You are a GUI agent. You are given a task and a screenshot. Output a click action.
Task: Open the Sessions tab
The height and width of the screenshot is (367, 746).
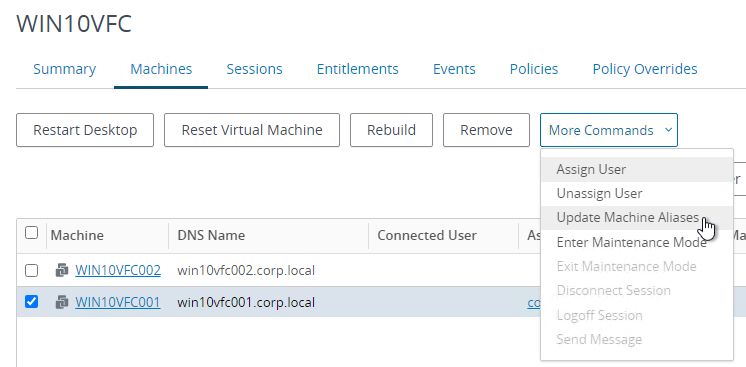point(255,69)
